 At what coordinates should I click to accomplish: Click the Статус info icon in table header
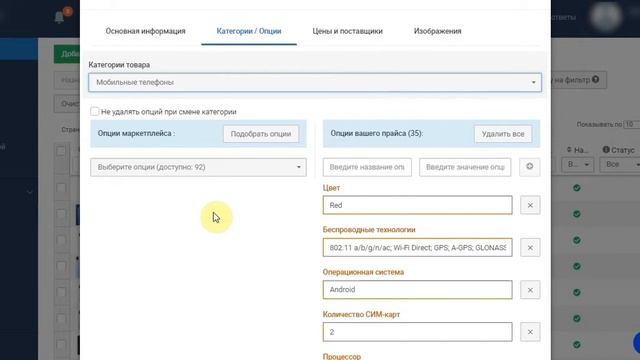[606, 150]
